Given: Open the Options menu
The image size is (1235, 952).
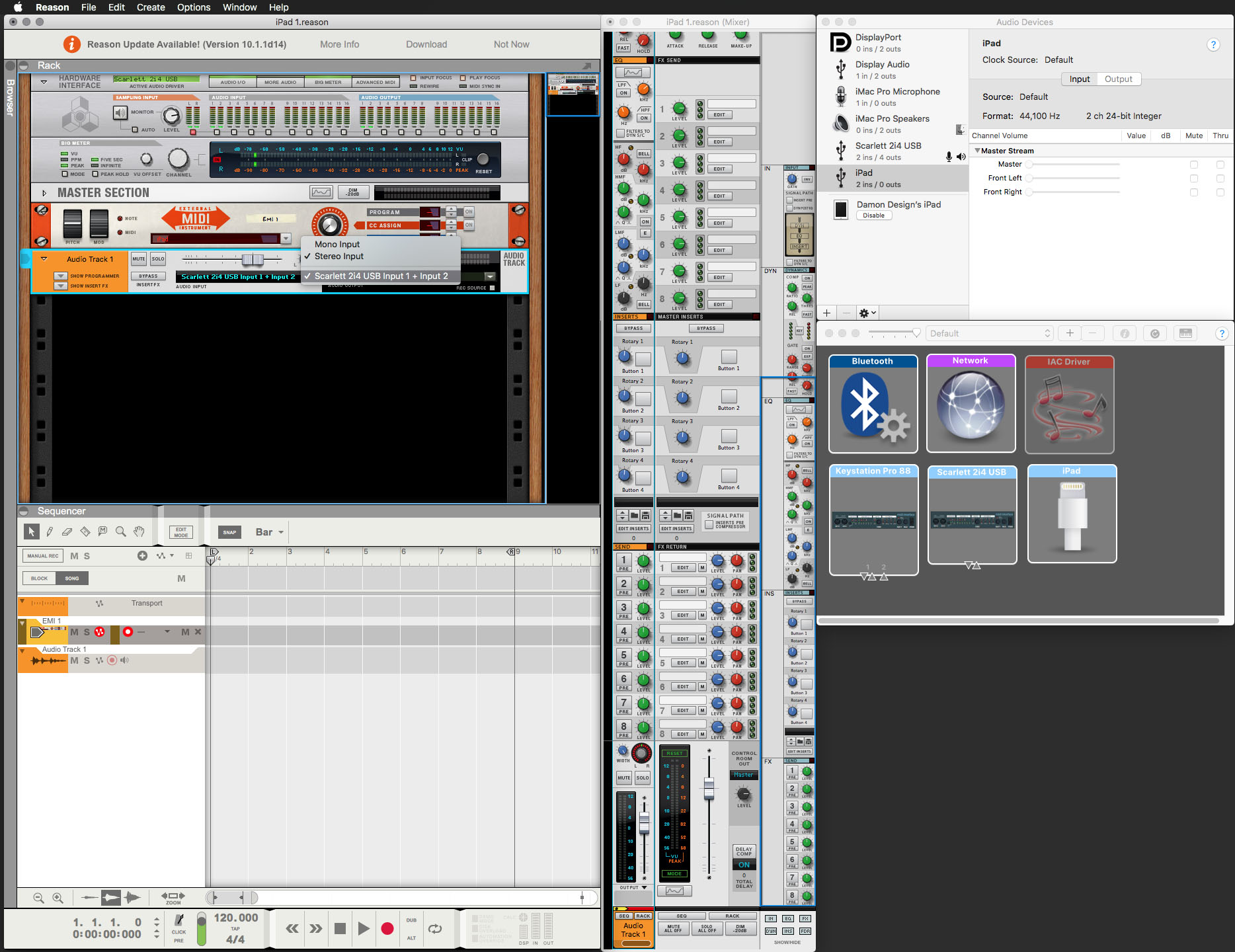Looking at the screenshot, I should point(193,7).
